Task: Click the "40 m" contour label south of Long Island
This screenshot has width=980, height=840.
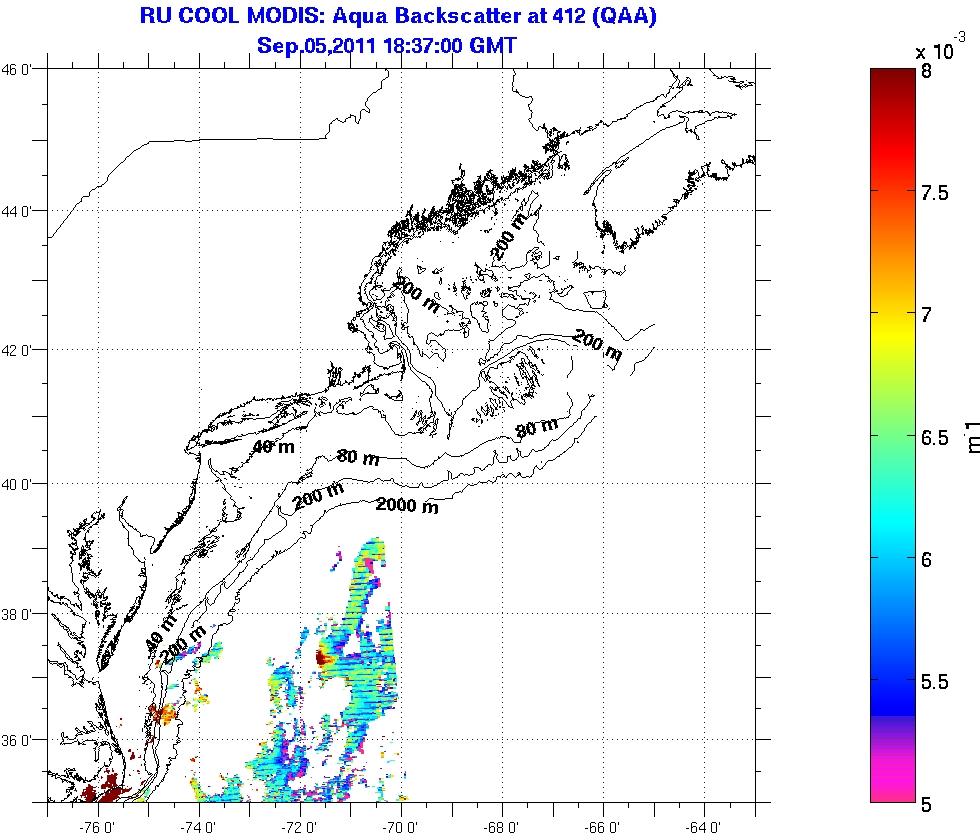Action: [x=273, y=447]
